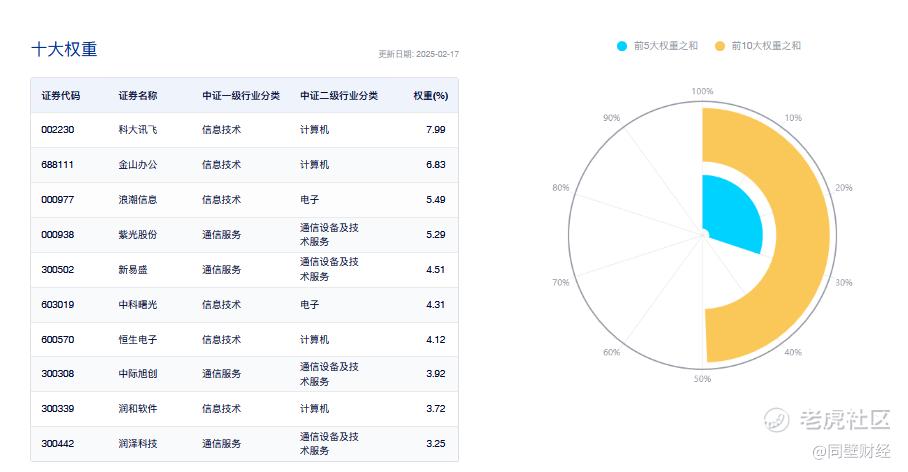The image size is (908, 472).
Task: Click the 权重(%) column header
Action: [x=430, y=96]
